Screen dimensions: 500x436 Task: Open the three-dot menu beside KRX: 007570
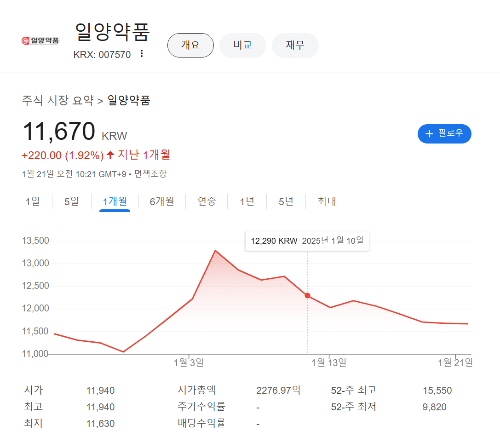142,54
